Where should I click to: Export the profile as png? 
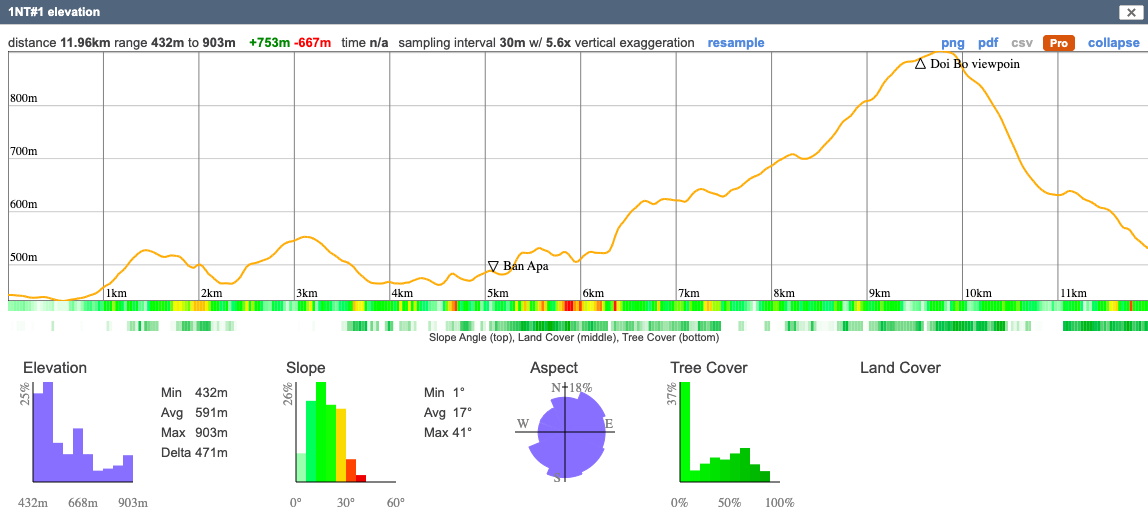pyautogui.click(x=953, y=43)
